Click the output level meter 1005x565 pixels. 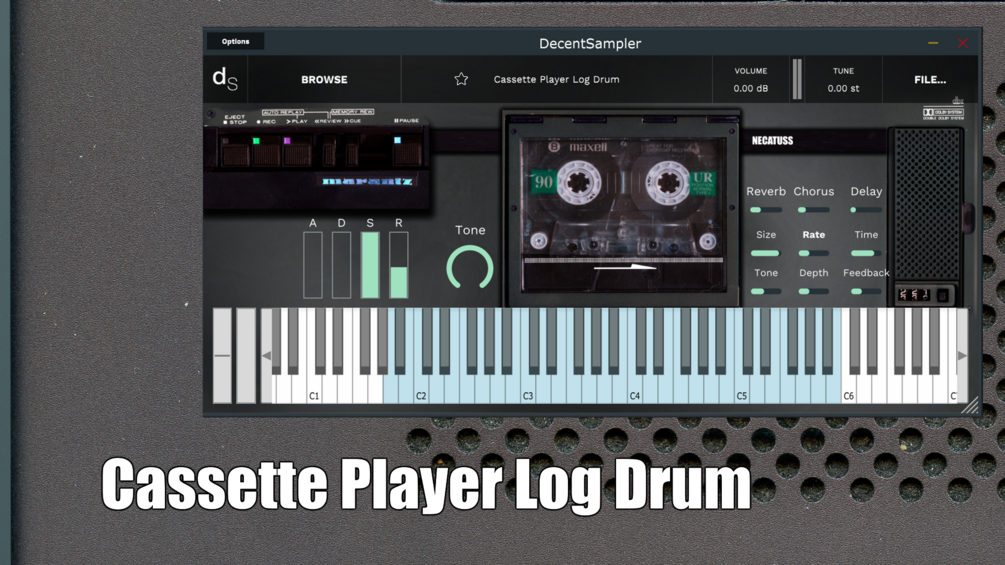coord(797,79)
